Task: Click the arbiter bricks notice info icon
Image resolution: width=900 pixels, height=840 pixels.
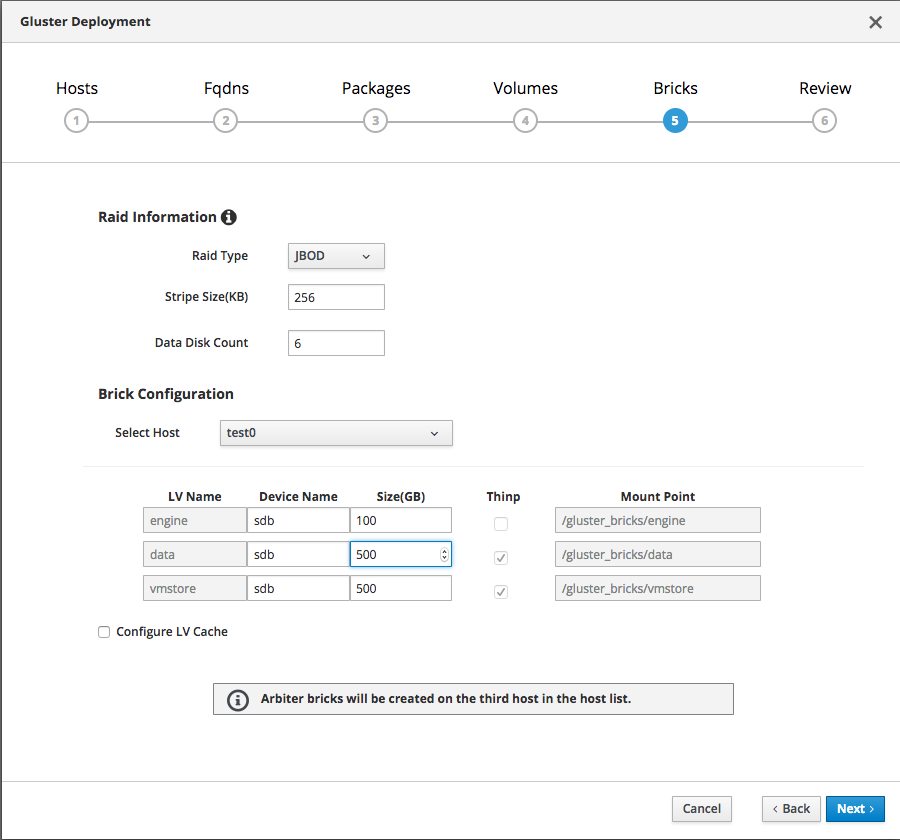Action: click(x=237, y=699)
